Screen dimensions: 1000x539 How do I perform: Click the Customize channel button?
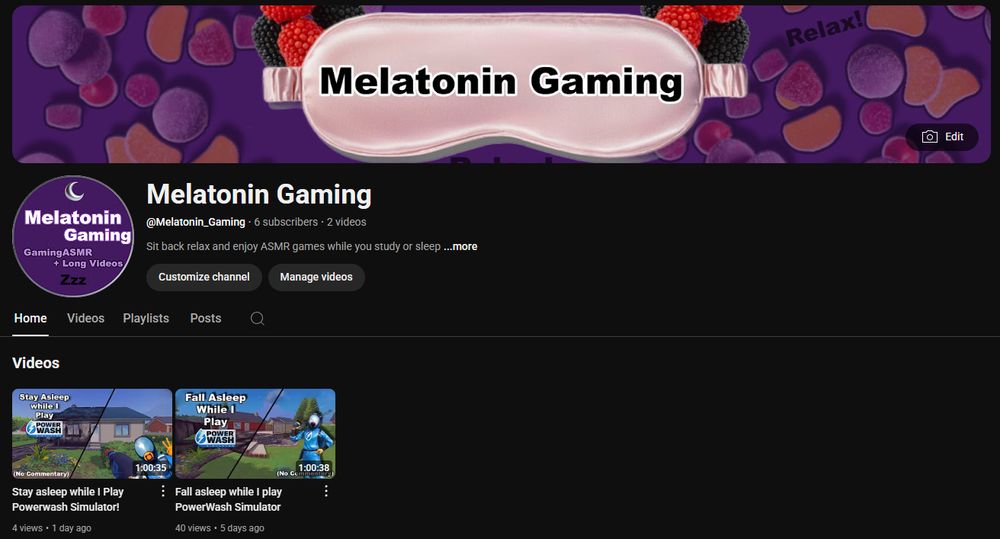click(x=204, y=277)
